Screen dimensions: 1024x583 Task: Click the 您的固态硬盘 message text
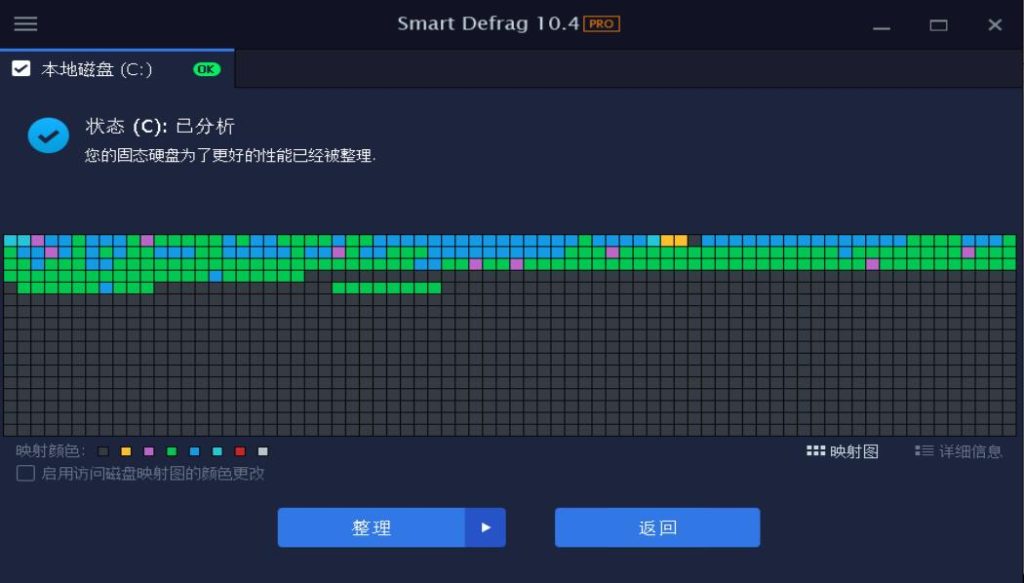231,156
